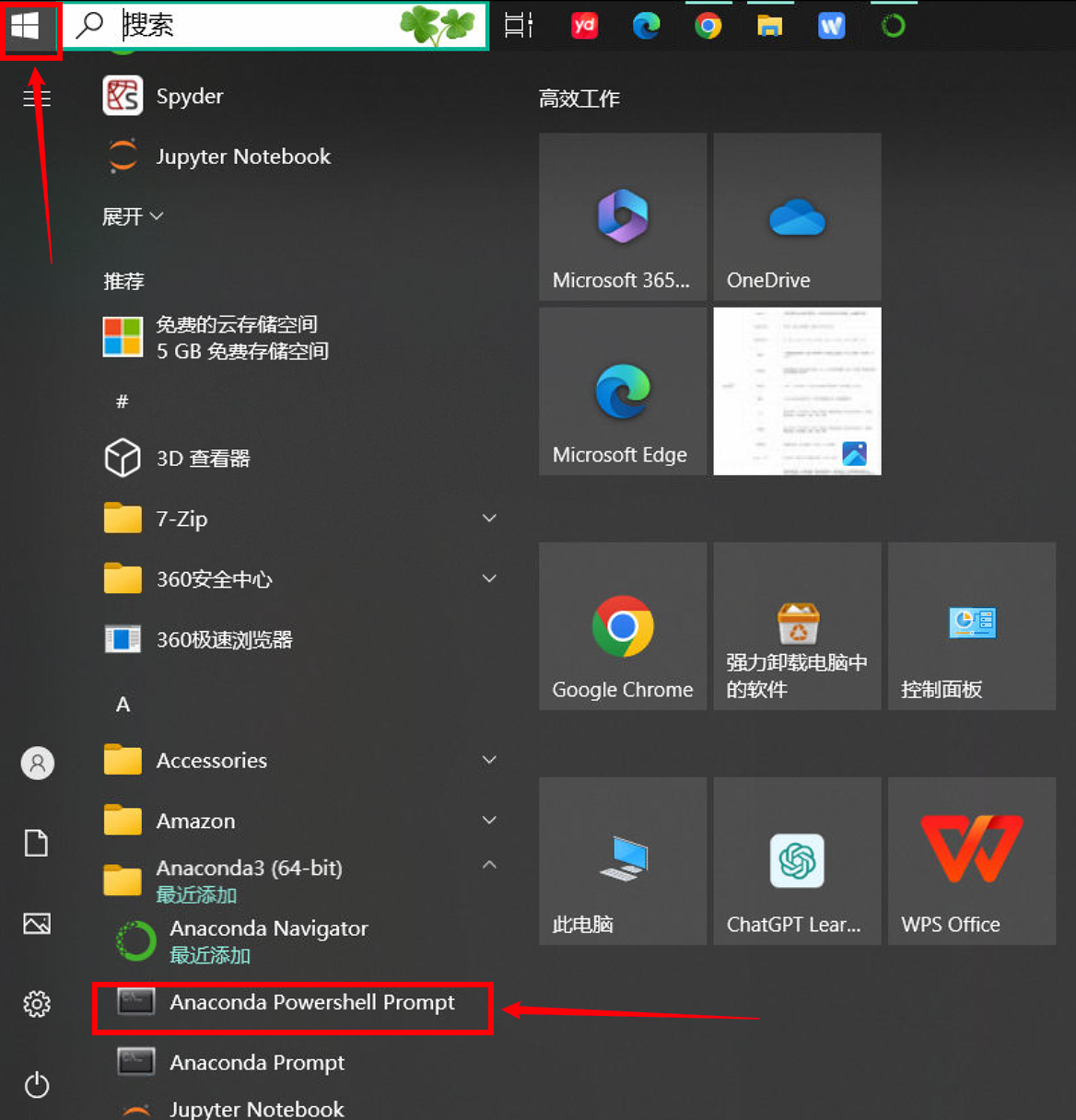Open Task View from the taskbar
This screenshot has width=1076, height=1120.
click(519, 25)
